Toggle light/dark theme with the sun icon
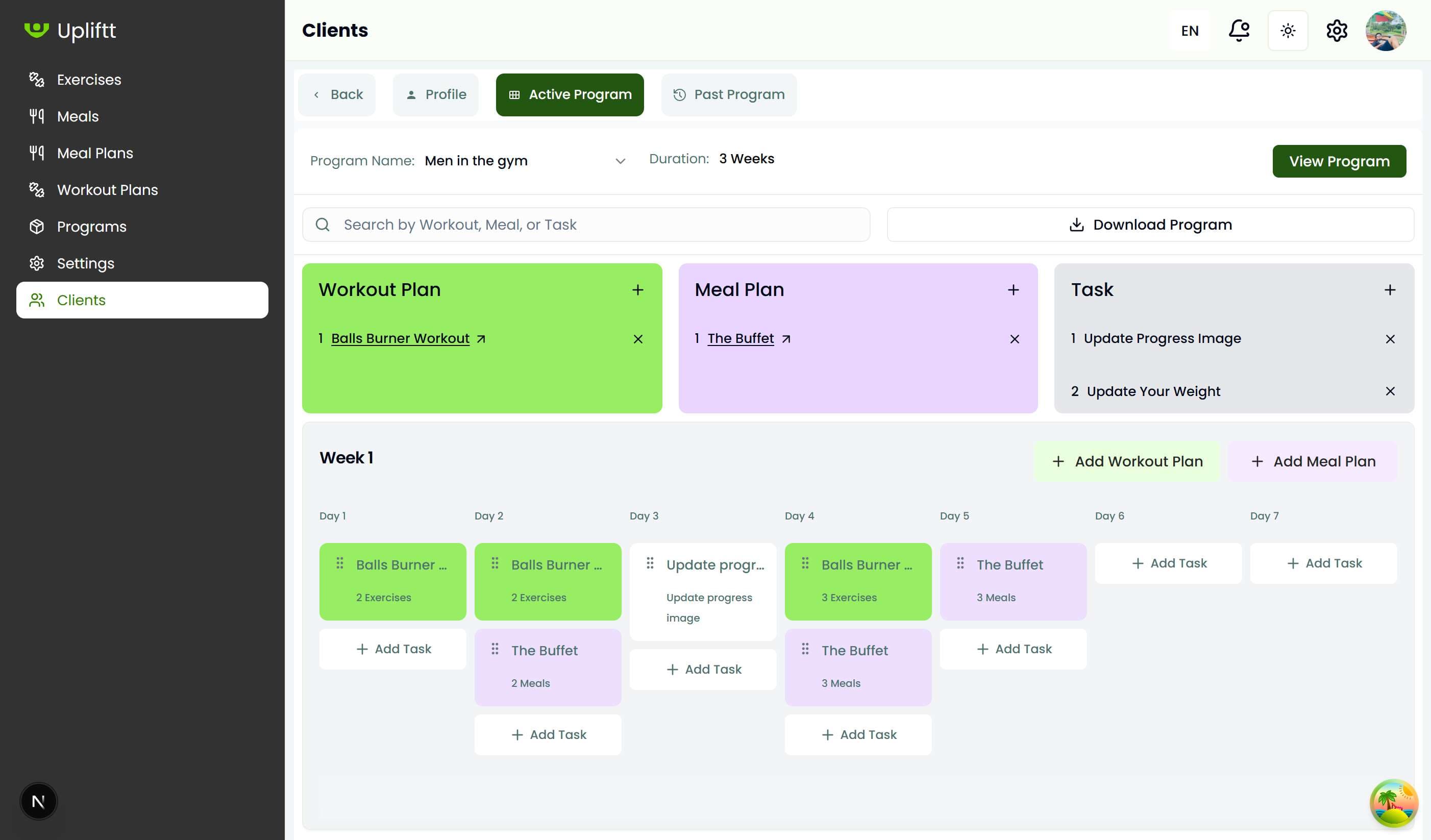1431x840 pixels. click(x=1288, y=30)
